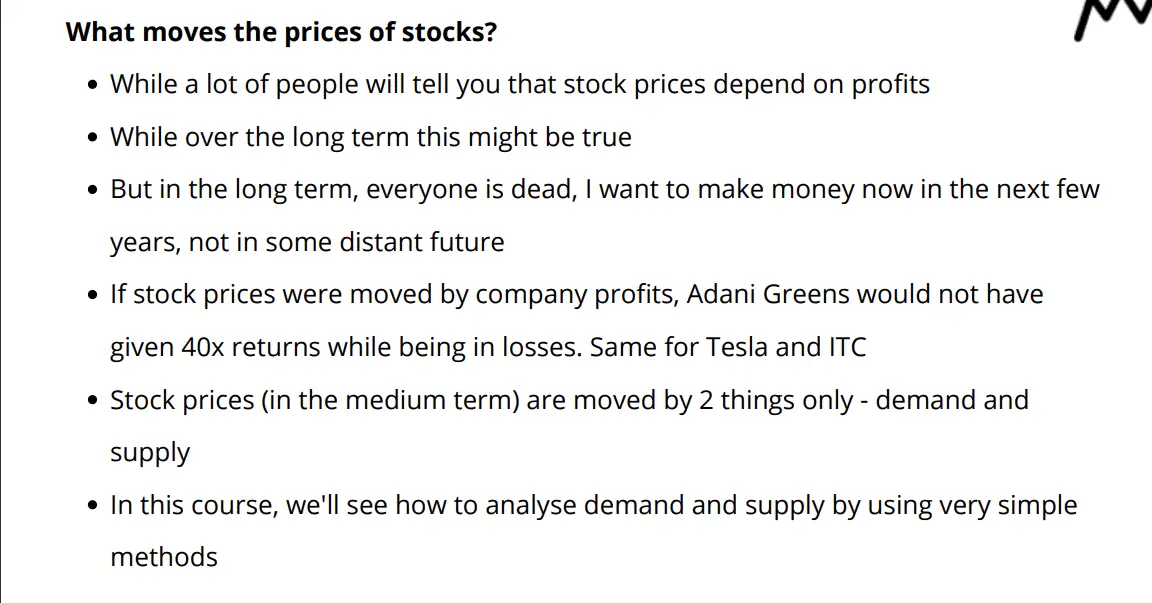
Task: Click the bullet dot before "While over the long term"
Action: click(x=94, y=137)
